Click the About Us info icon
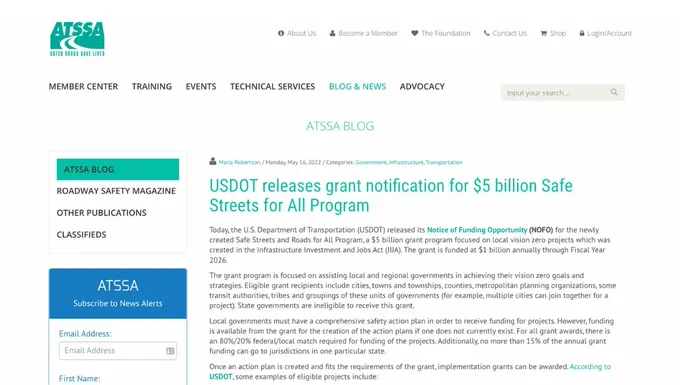This screenshot has width=680, height=385. click(281, 33)
